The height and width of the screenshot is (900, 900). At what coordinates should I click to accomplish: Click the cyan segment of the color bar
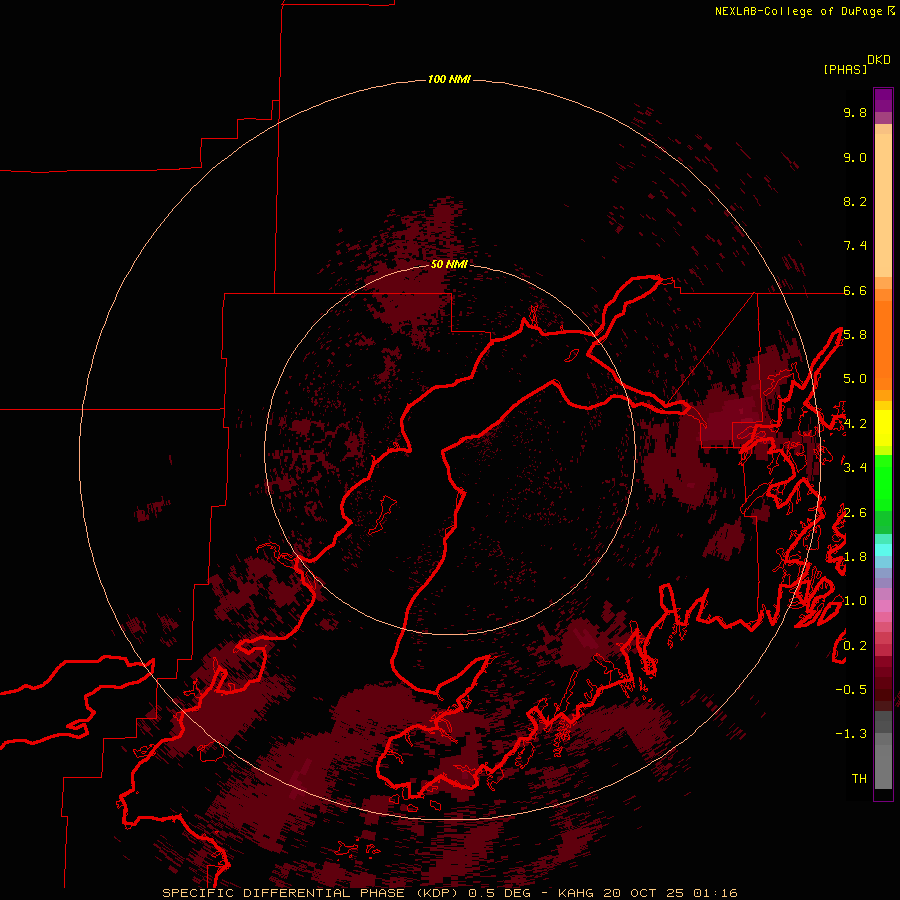coord(883,550)
